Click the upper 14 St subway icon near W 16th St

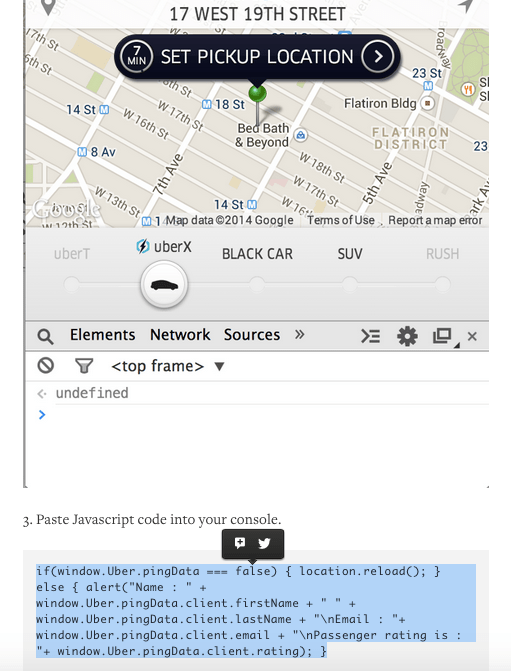pos(104,110)
